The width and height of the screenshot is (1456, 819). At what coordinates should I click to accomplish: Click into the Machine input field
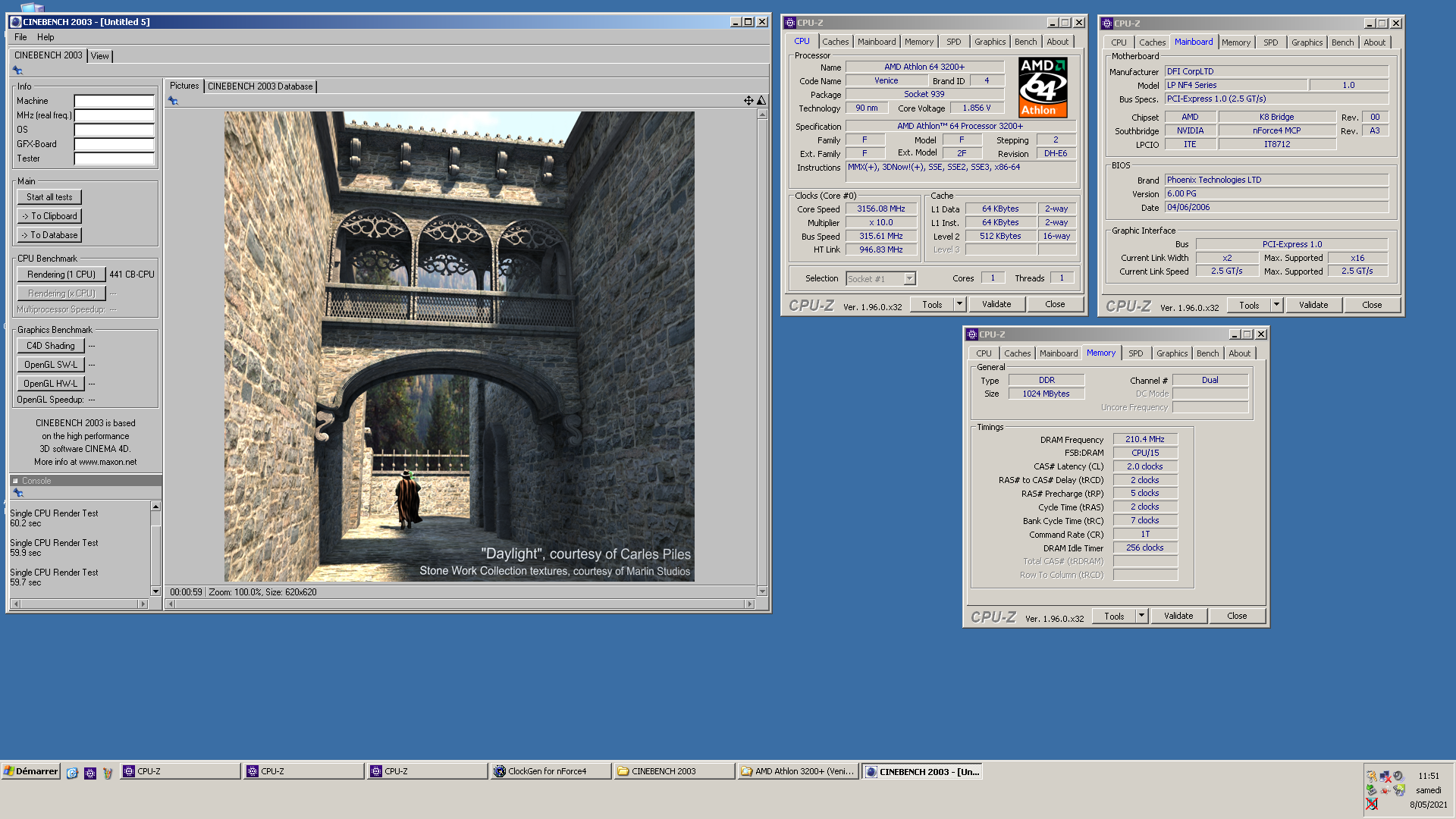coord(114,101)
